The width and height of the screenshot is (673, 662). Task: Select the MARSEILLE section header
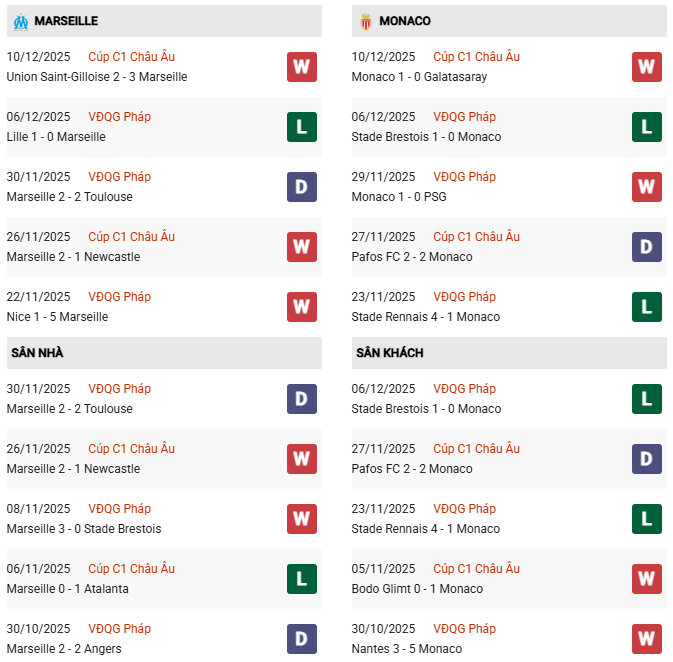(66, 21)
